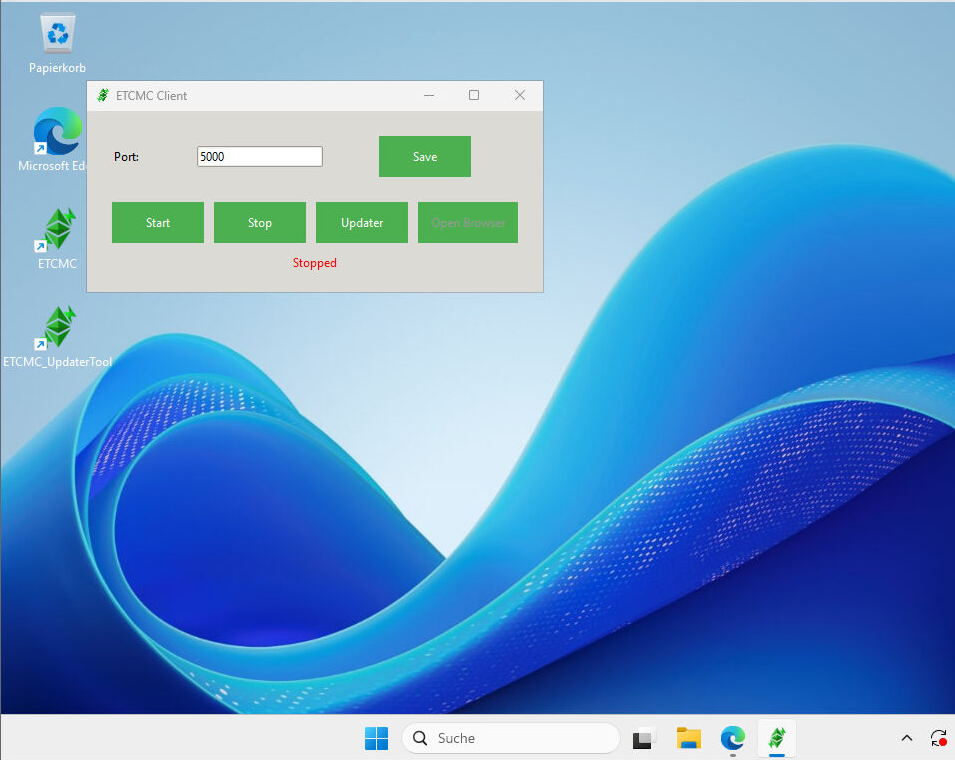Select the Microsoft Edge desktop shortcut
The image size is (955, 760).
point(57,133)
